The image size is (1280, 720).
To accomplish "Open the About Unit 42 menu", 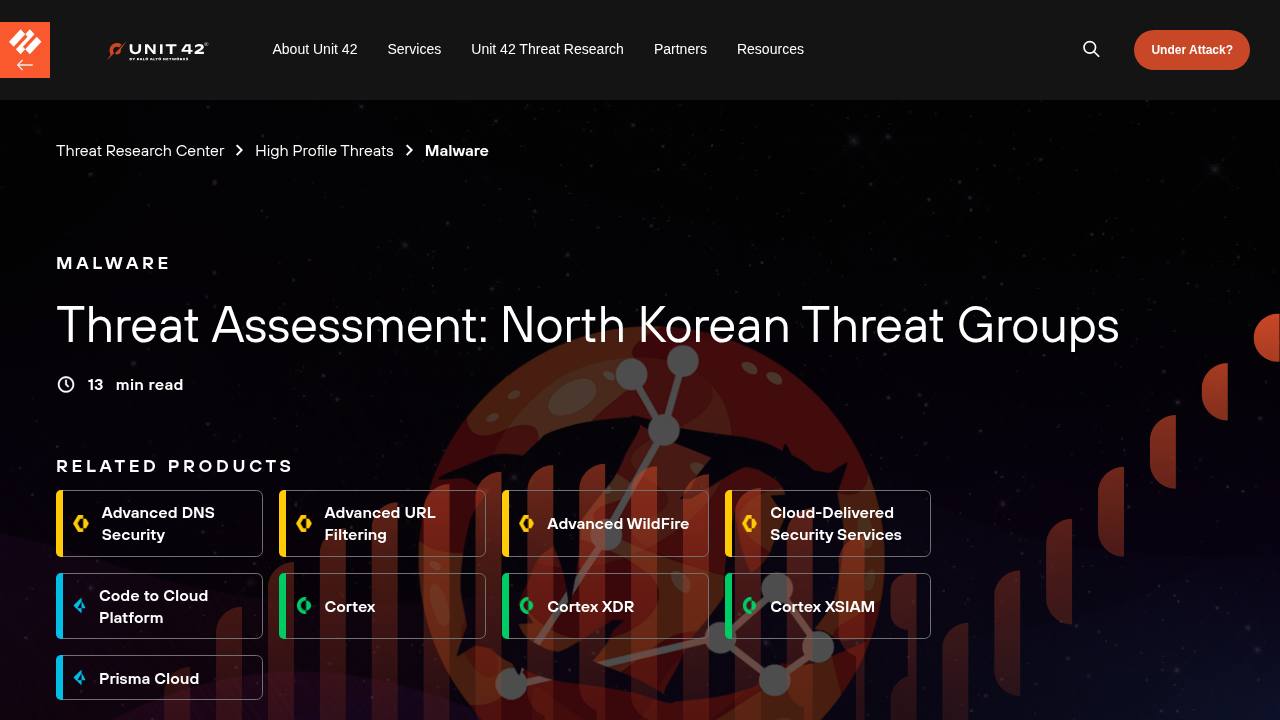I will coord(315,49).
